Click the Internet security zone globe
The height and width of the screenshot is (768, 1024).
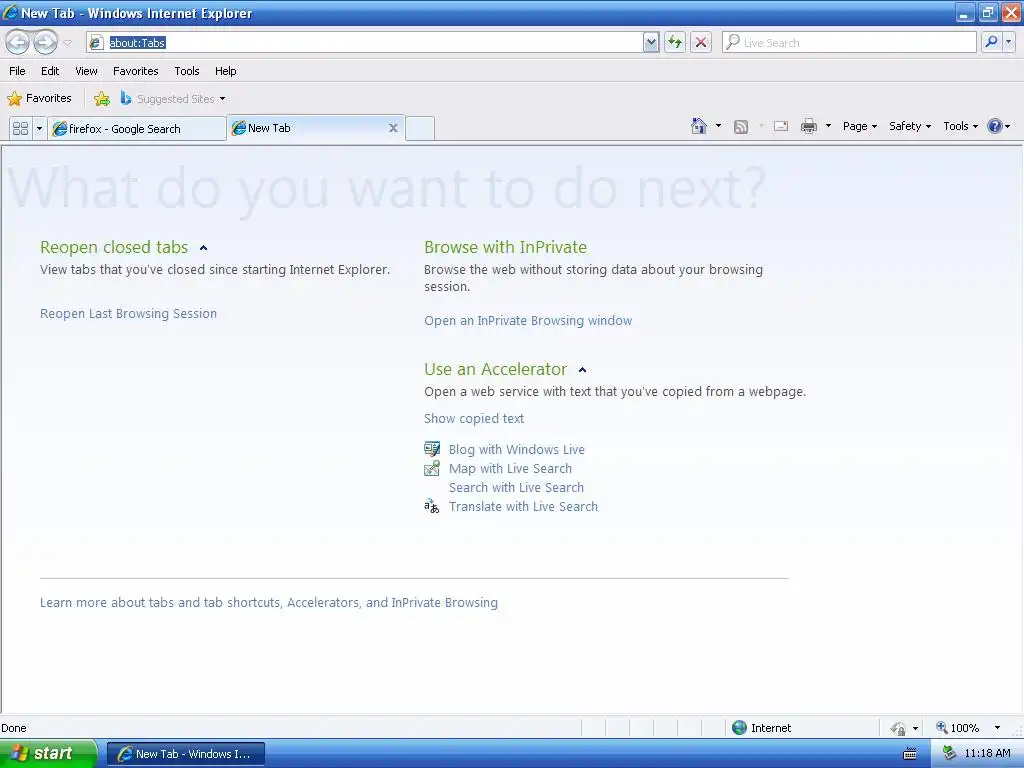tap(739, 728)
